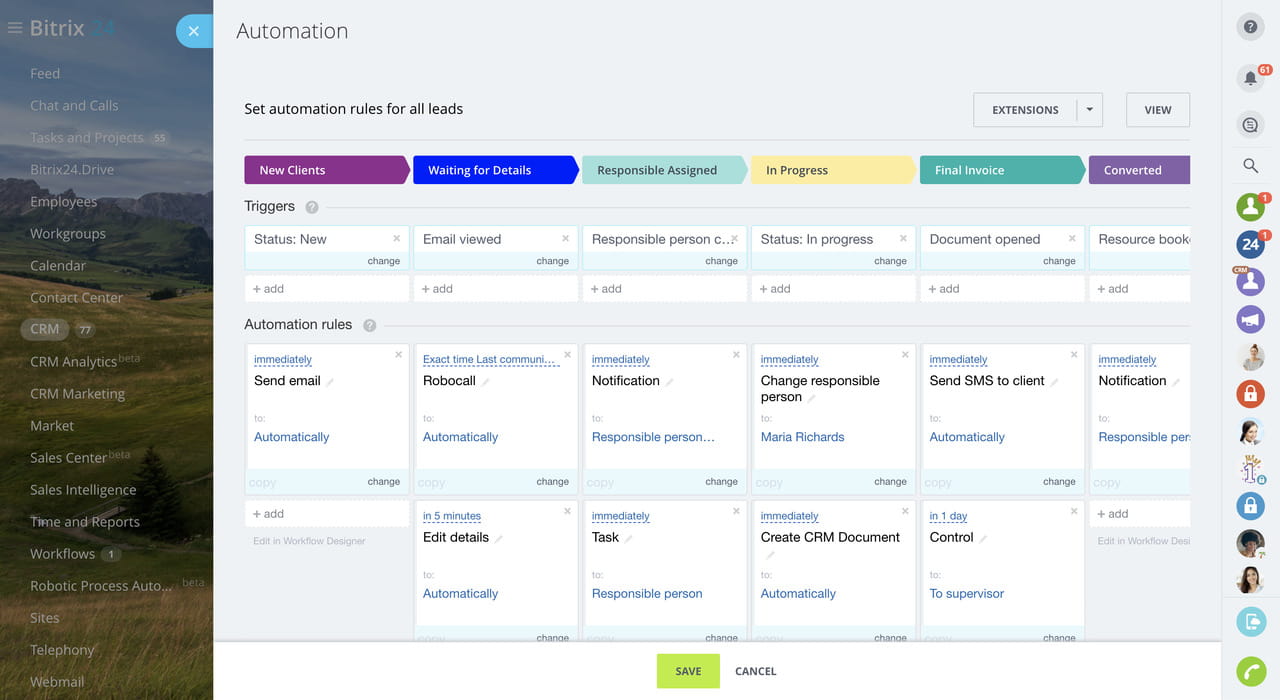Viewport: 1280px width, 700px height.
Task: Open the 'in 5 minutes' delay selector
Action: coord(452,517)
